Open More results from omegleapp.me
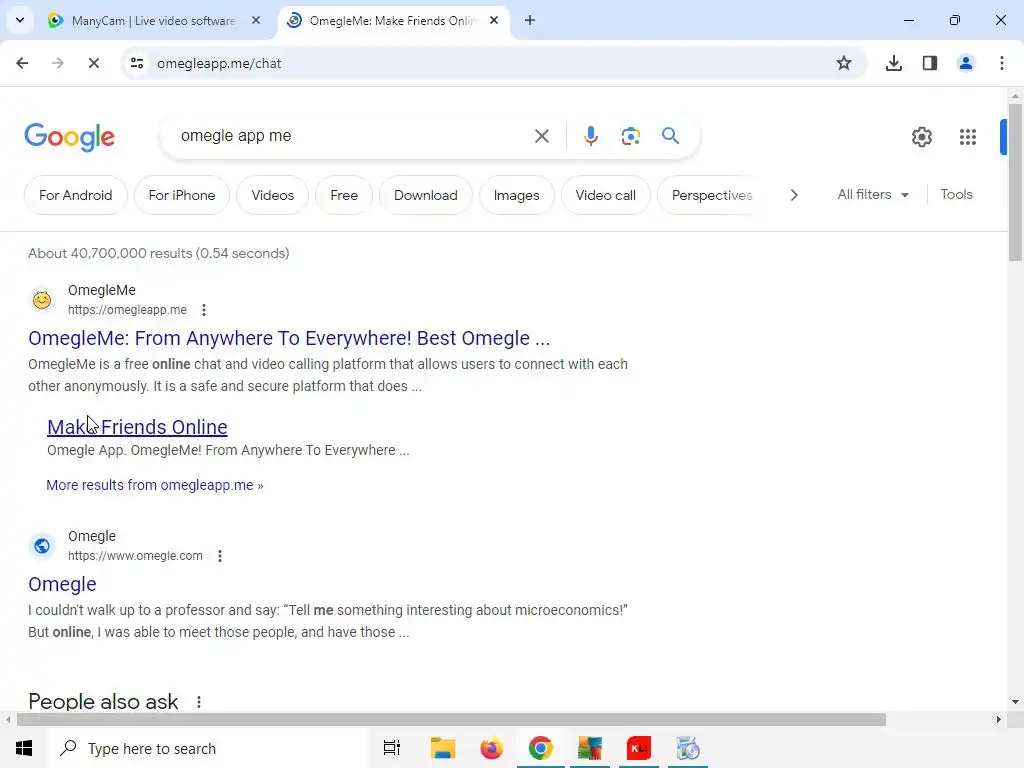Image resolution: width=1024 pixels, height=768 pixels. [x=155, y=485]
